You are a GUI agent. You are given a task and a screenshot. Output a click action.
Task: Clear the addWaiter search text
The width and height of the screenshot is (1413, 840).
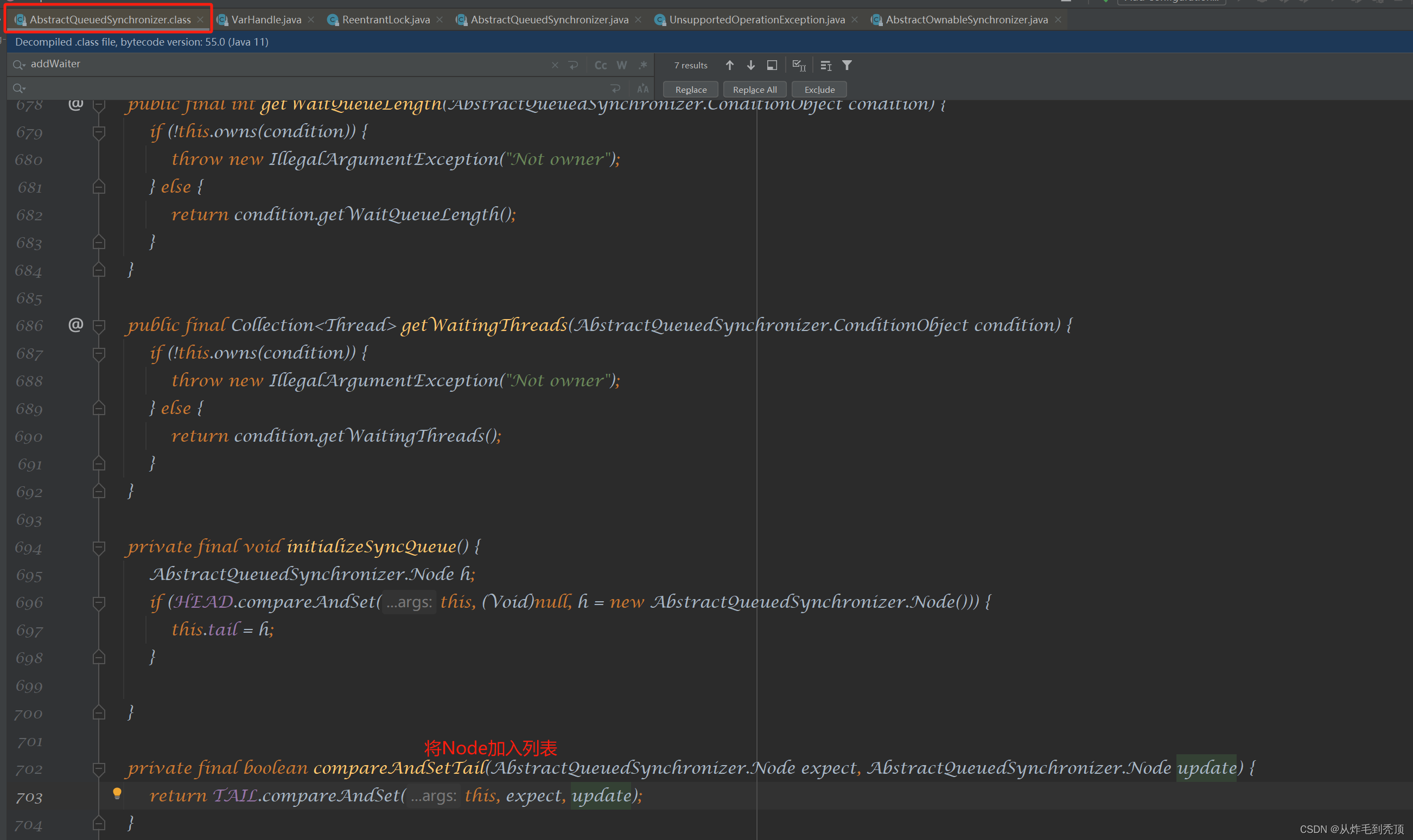pyautogui.click(x=555, y=65)
